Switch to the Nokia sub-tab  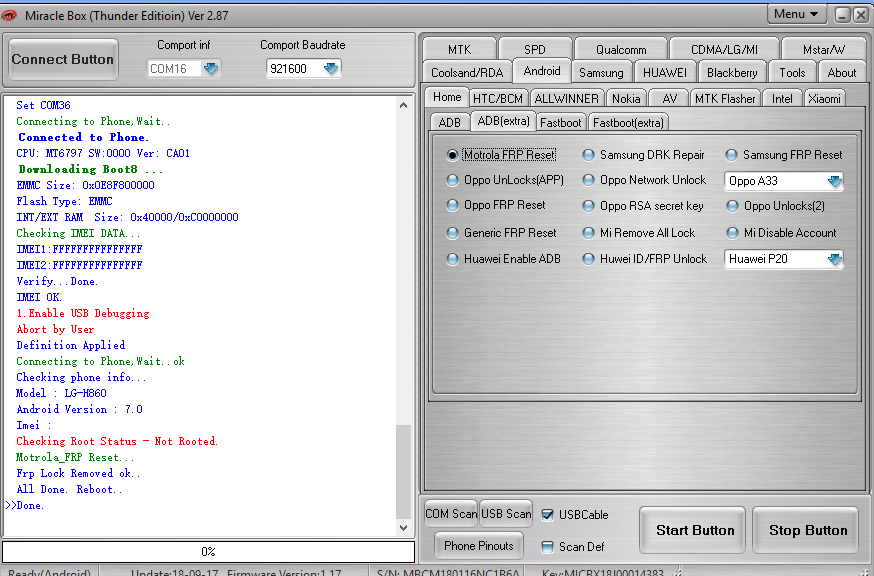coord(626,99)
